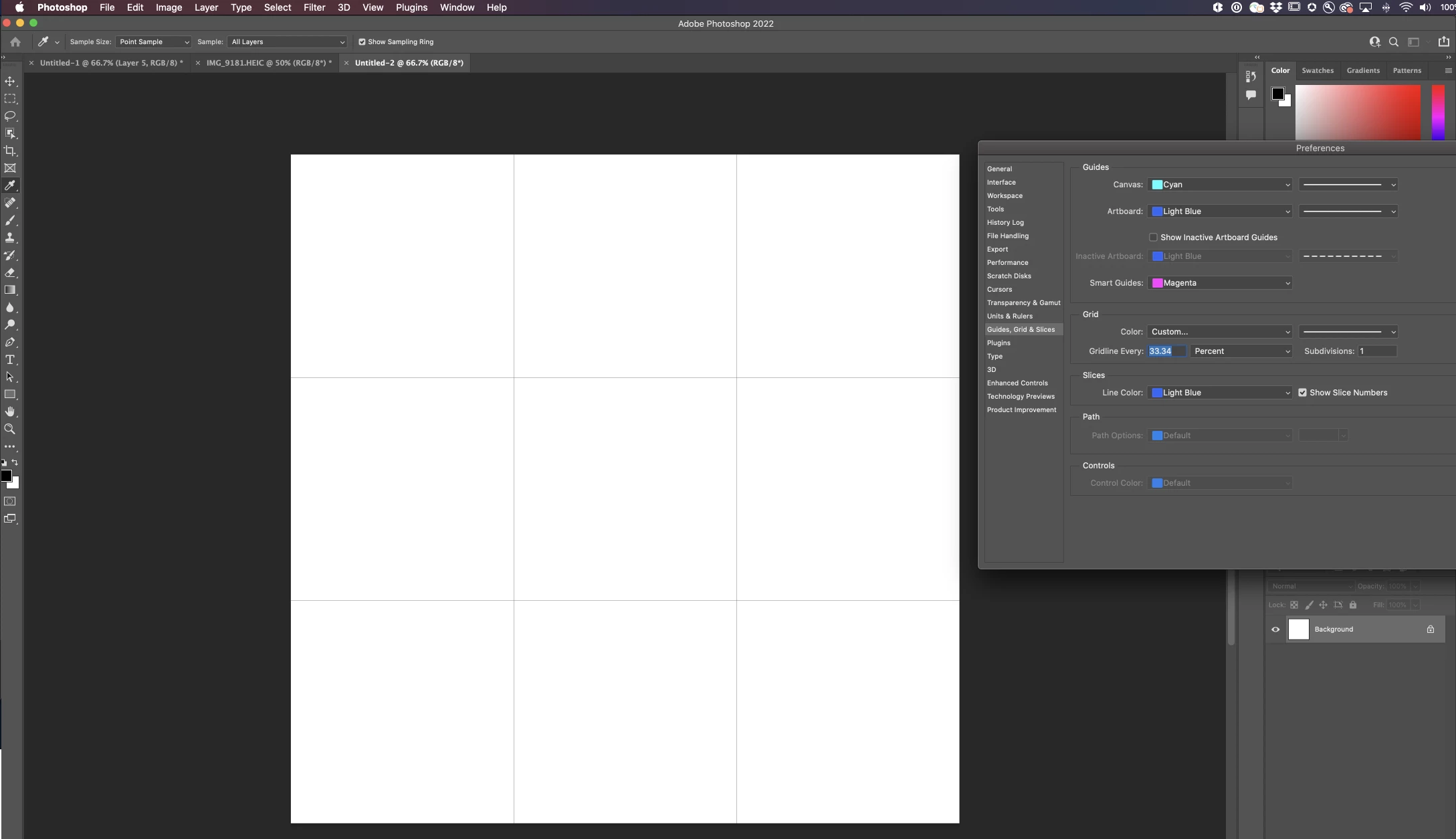Open Performance preferences section

pyautogui.click(x=1007, y=262)
